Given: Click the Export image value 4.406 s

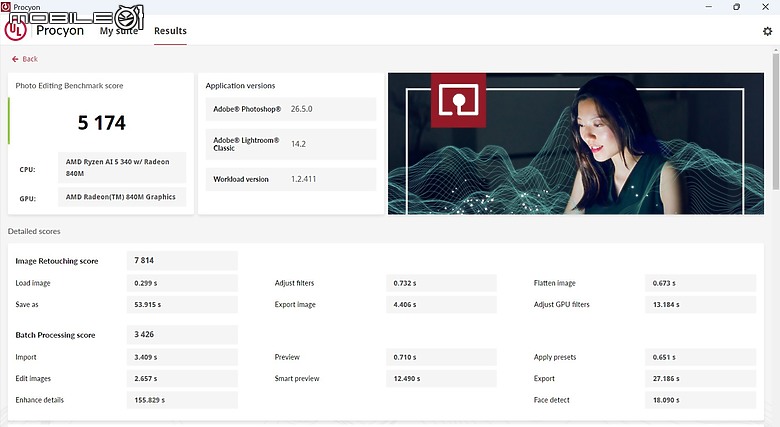Looking at the screenshot, I should pos(441,305).
